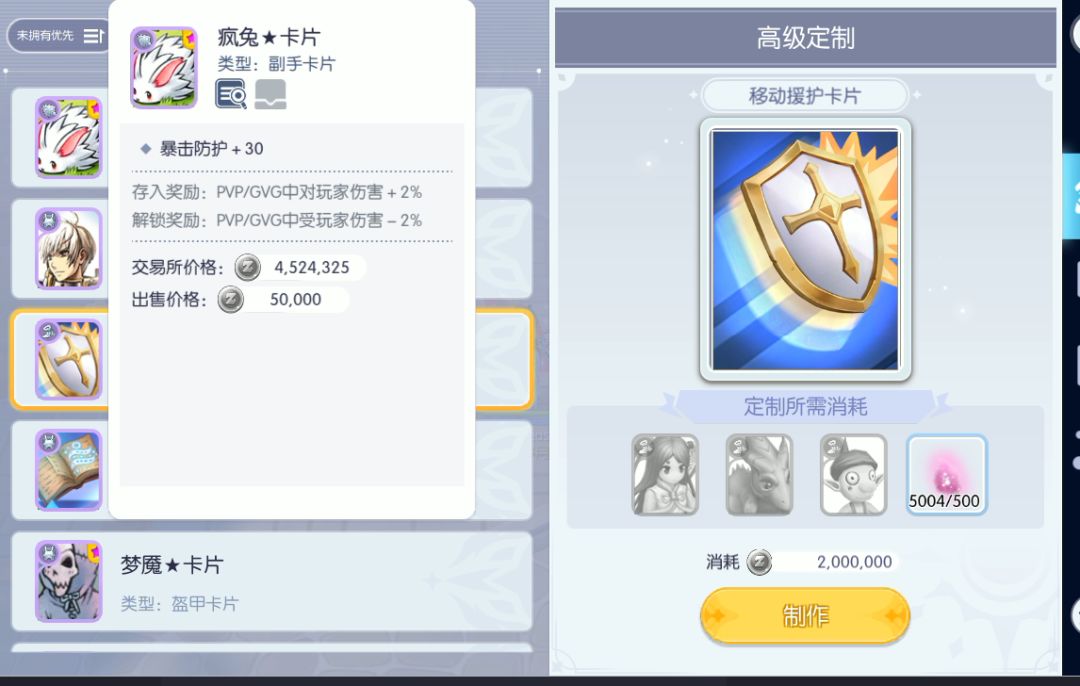The width and height of the screenshot is (1080, 686).
Task: Select the spell book card entry
Action: tap(68, 470)
